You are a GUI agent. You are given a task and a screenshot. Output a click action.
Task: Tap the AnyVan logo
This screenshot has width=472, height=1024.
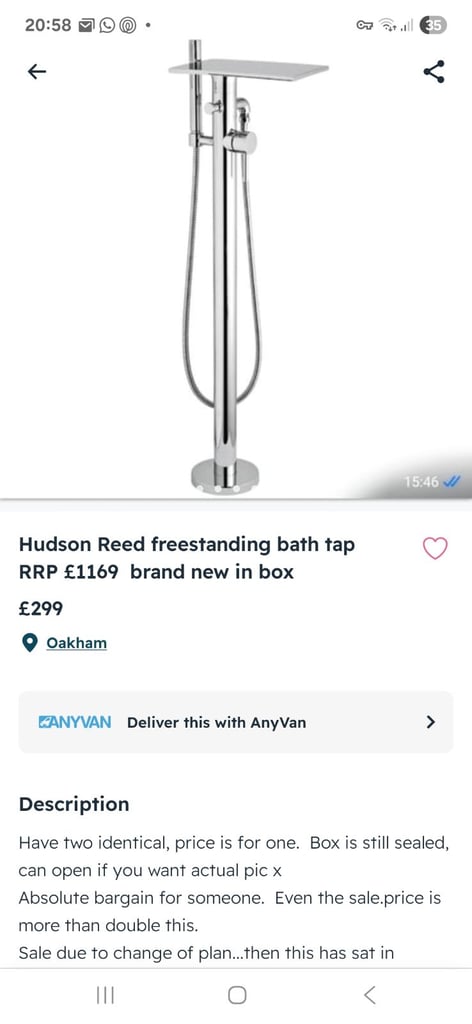coord(74,722)
